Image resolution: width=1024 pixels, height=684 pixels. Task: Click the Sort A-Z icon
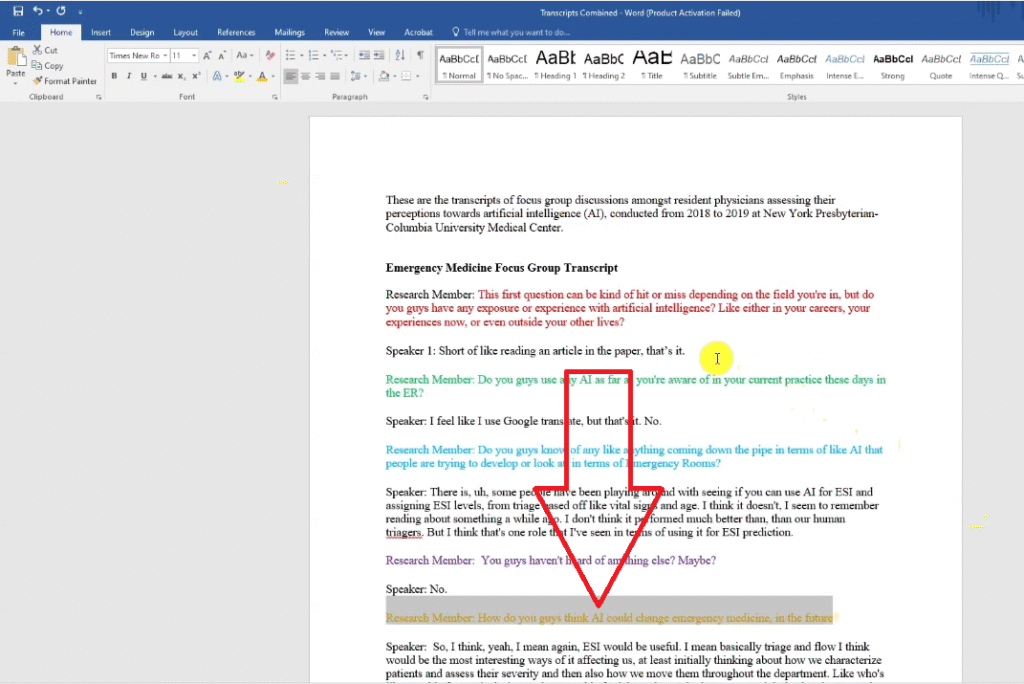click(x=400, y=56)
